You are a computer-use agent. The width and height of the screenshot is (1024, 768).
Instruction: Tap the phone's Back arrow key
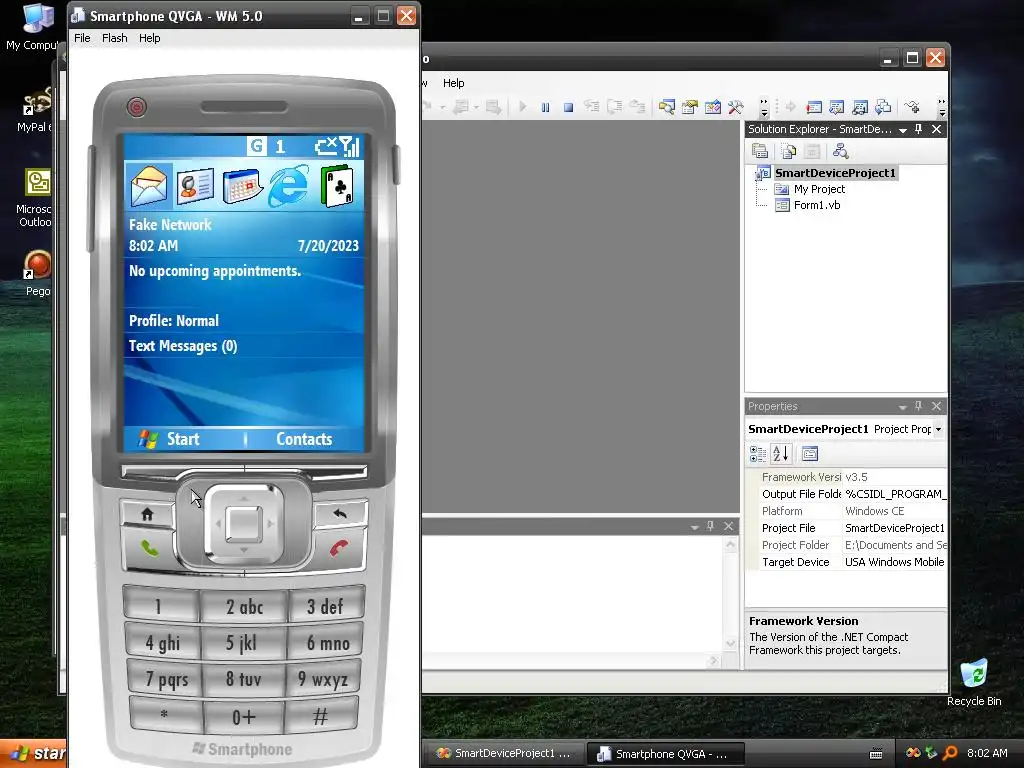coord(340,513)
